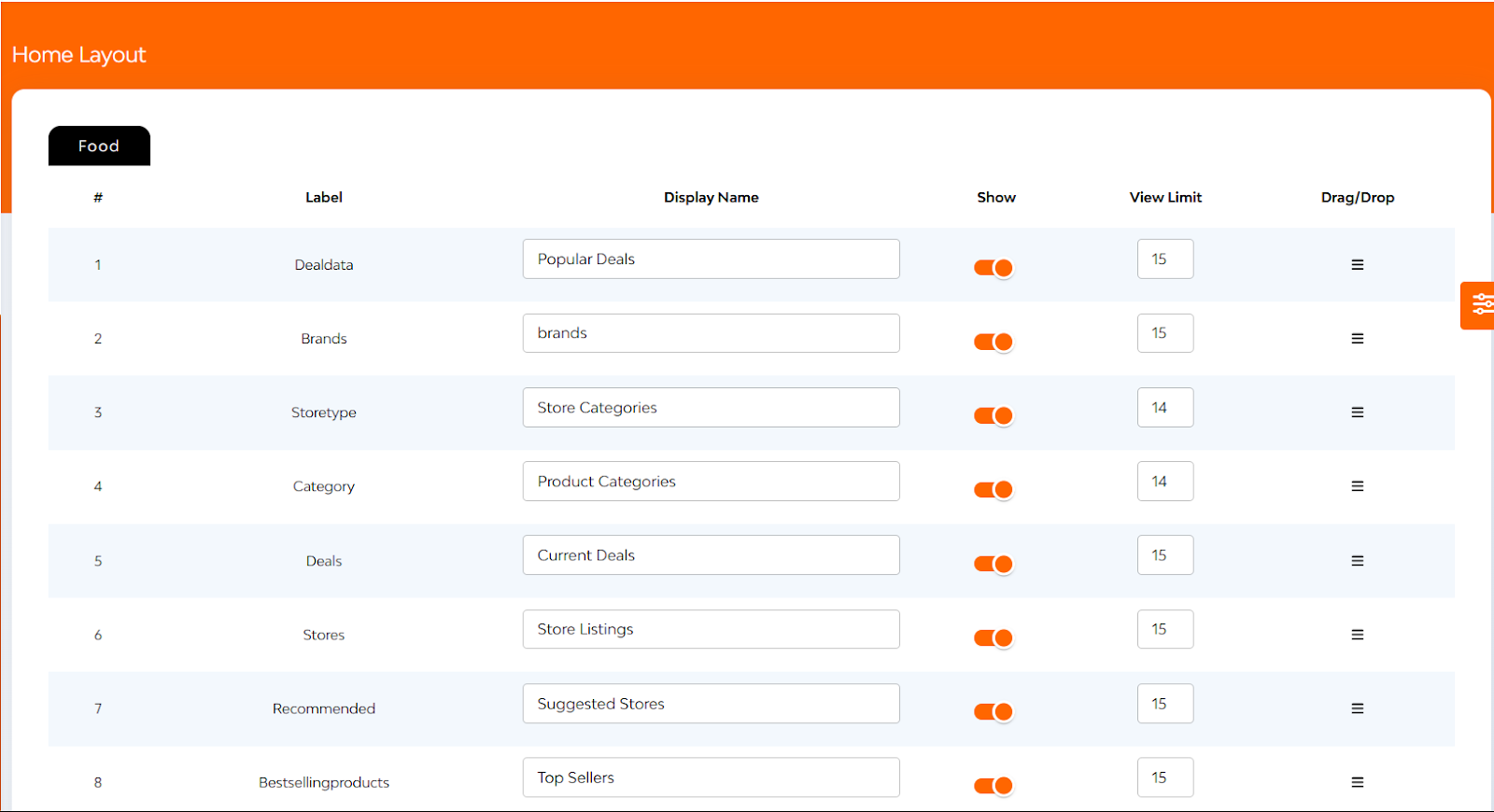Viewport: 1494px width, 812px height.
Task: Set view limit for Deals row
Action: 1165,555
